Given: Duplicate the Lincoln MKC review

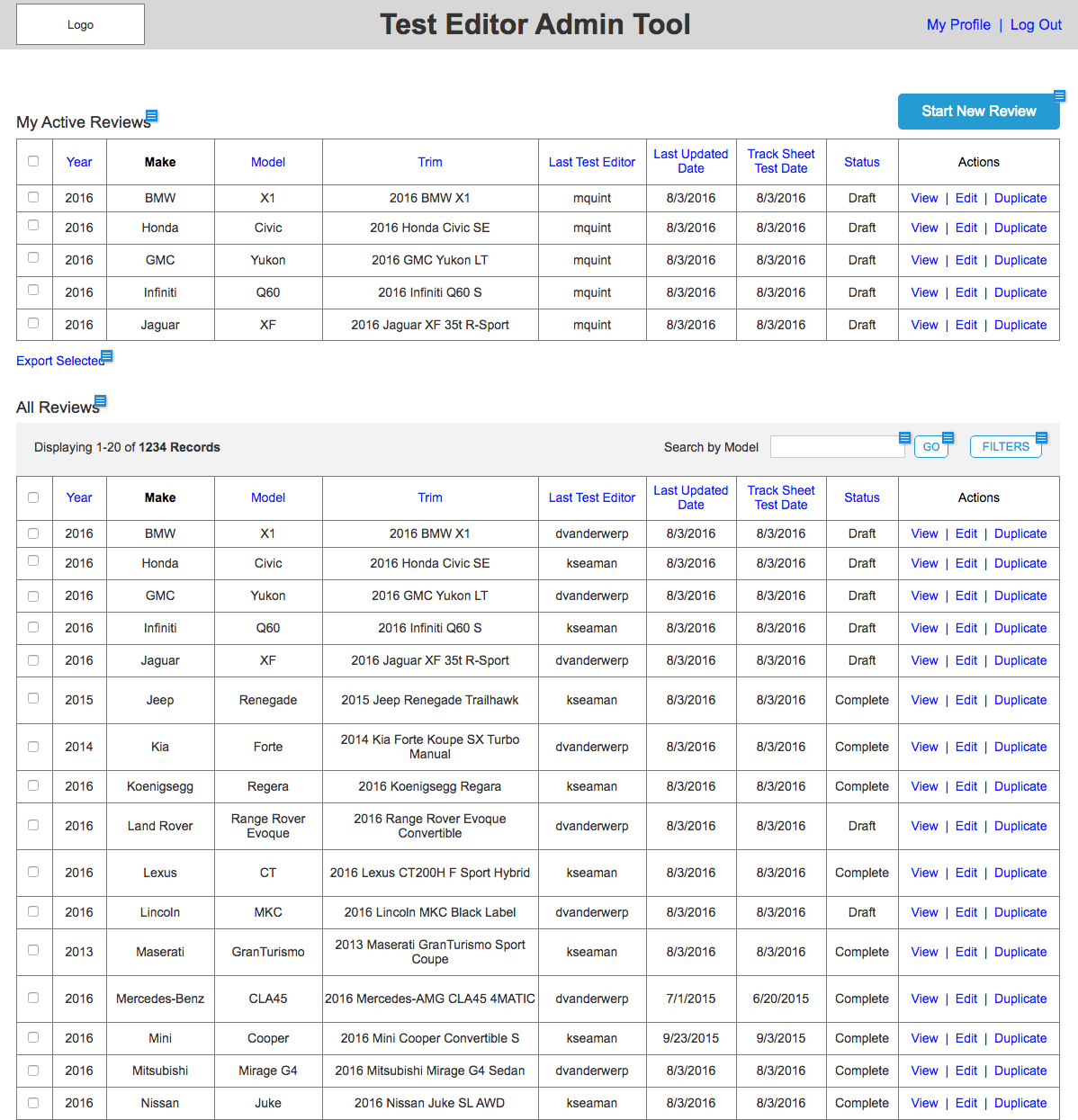Looking at the screenshot, I should coord(1020,912).
